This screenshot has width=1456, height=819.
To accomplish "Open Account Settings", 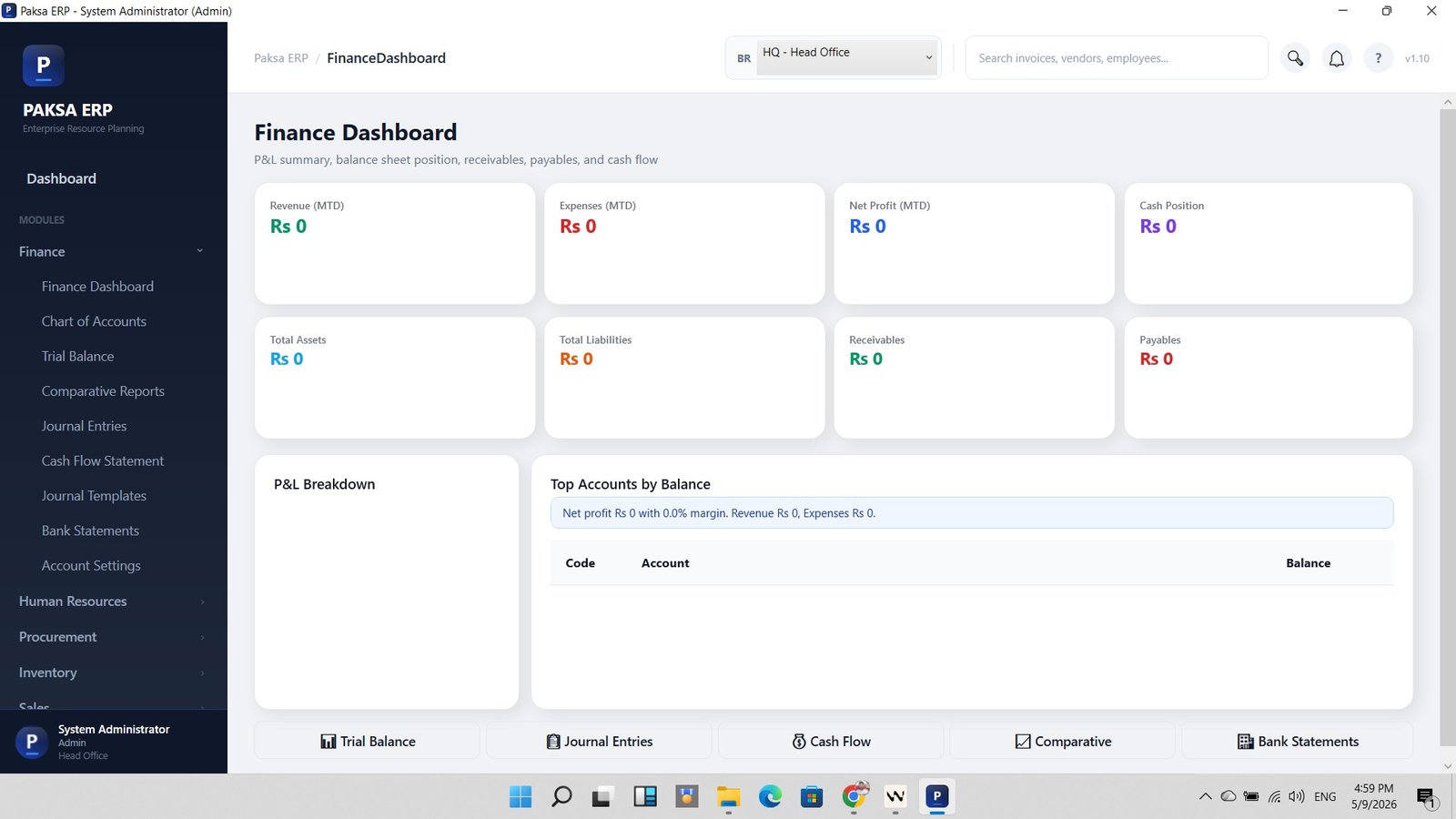I will 91,566.
